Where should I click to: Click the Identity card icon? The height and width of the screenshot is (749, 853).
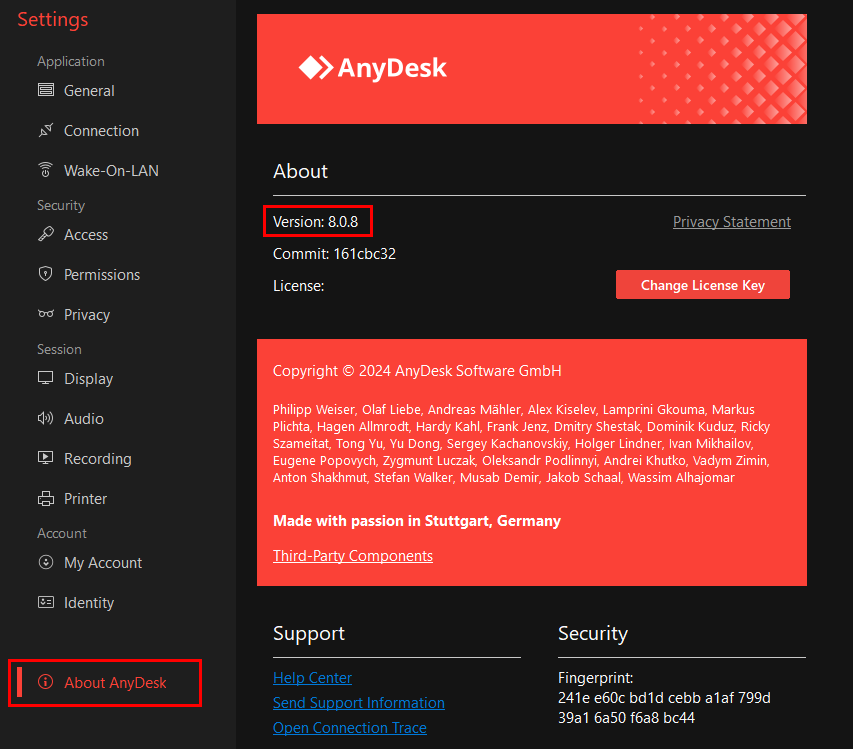pyautogui.click(x=45, y=602)
